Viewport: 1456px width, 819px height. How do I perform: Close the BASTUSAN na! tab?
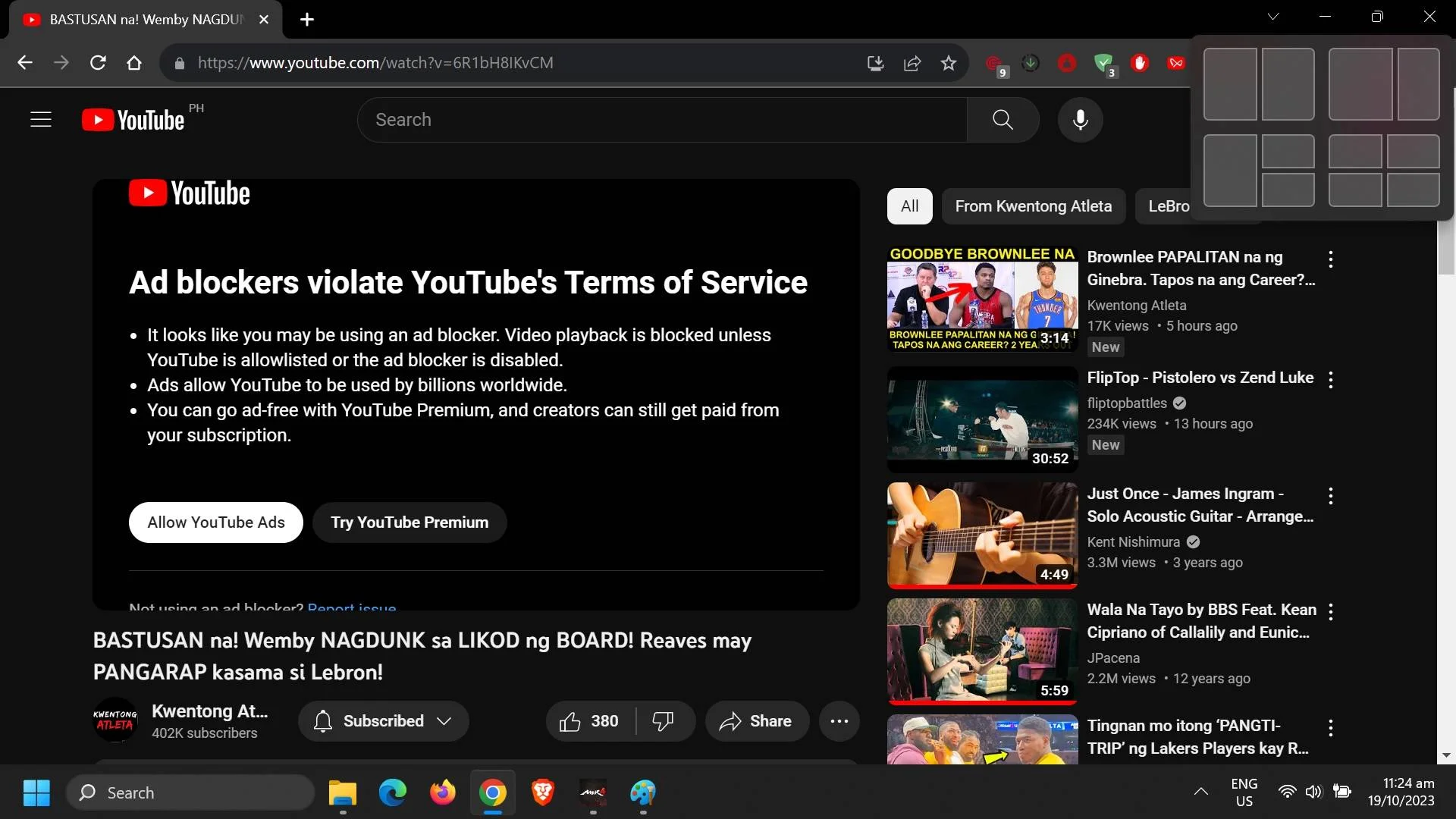tap(264, 20)
